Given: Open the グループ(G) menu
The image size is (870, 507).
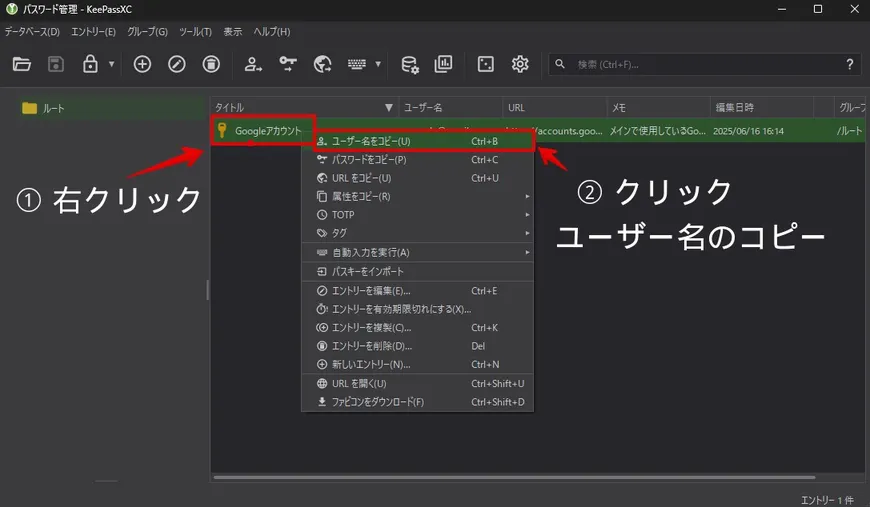Looking at the screenshot, I should coord(147,32).
